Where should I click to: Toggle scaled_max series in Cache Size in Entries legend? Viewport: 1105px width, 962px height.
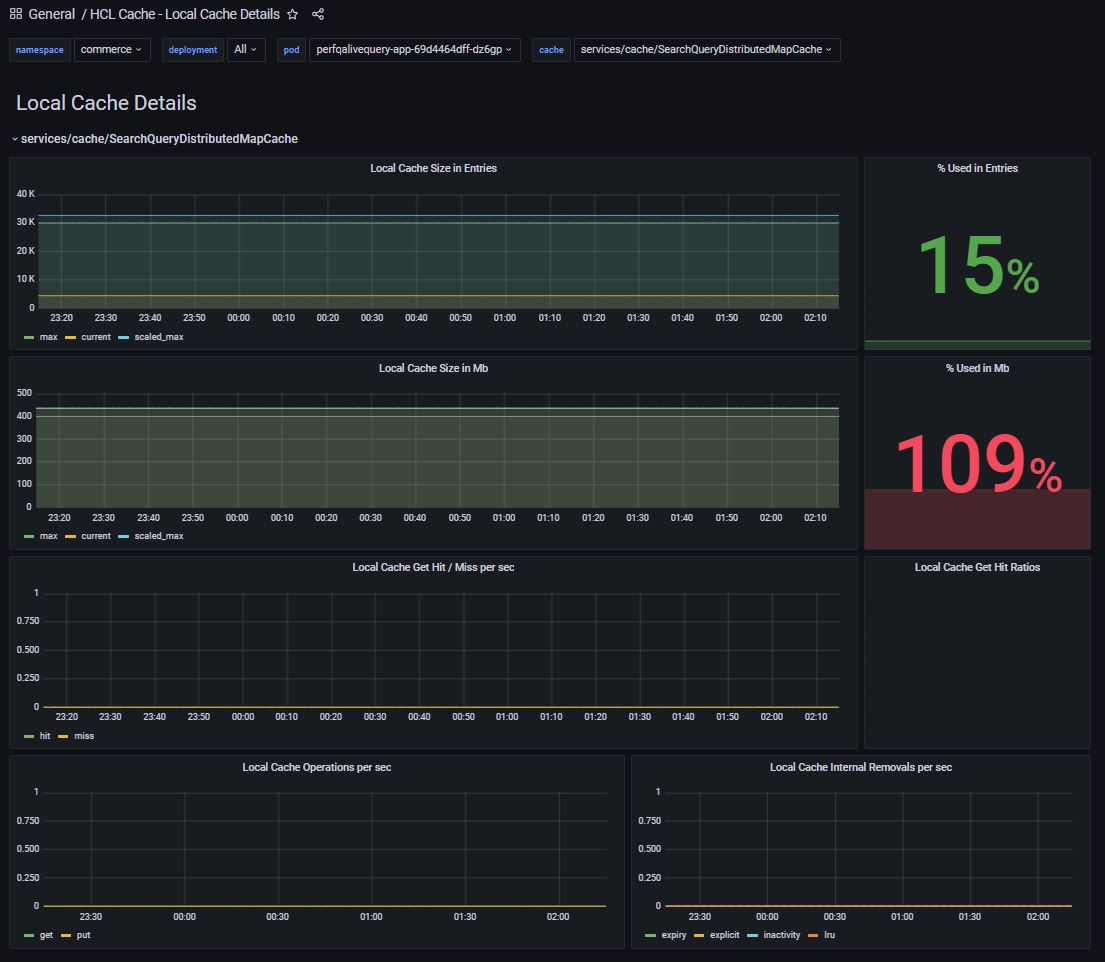click(158, 337)
